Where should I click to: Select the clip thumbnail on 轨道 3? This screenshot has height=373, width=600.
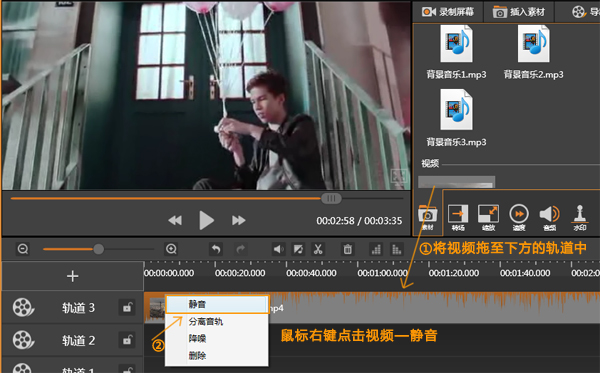(157, 309)
